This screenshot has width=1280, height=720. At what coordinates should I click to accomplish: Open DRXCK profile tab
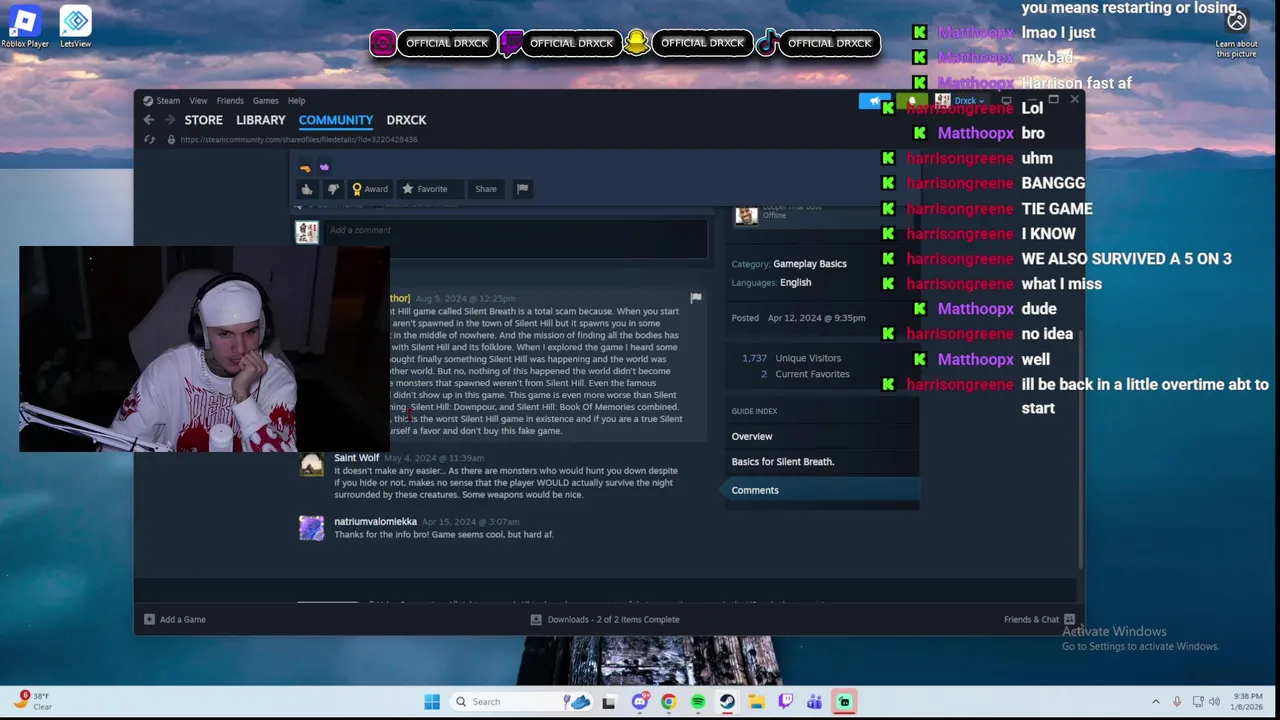click(406, 120)
